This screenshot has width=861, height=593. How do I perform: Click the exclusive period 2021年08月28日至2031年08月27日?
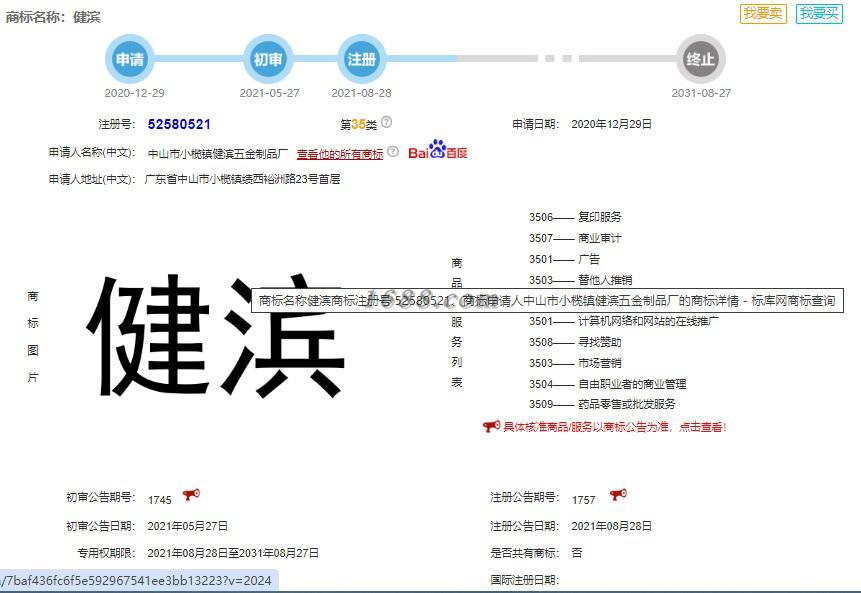point(233,553)
